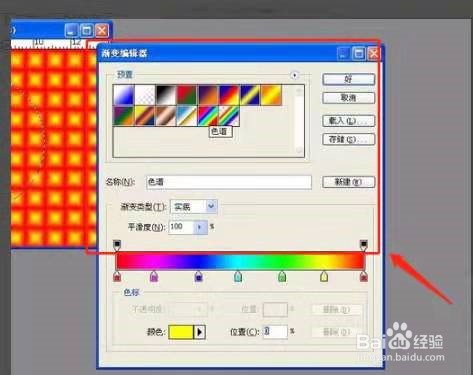Select the left opacity stop above gradient bar
This screenshot has width=473, height=375.
pos(117,245)
